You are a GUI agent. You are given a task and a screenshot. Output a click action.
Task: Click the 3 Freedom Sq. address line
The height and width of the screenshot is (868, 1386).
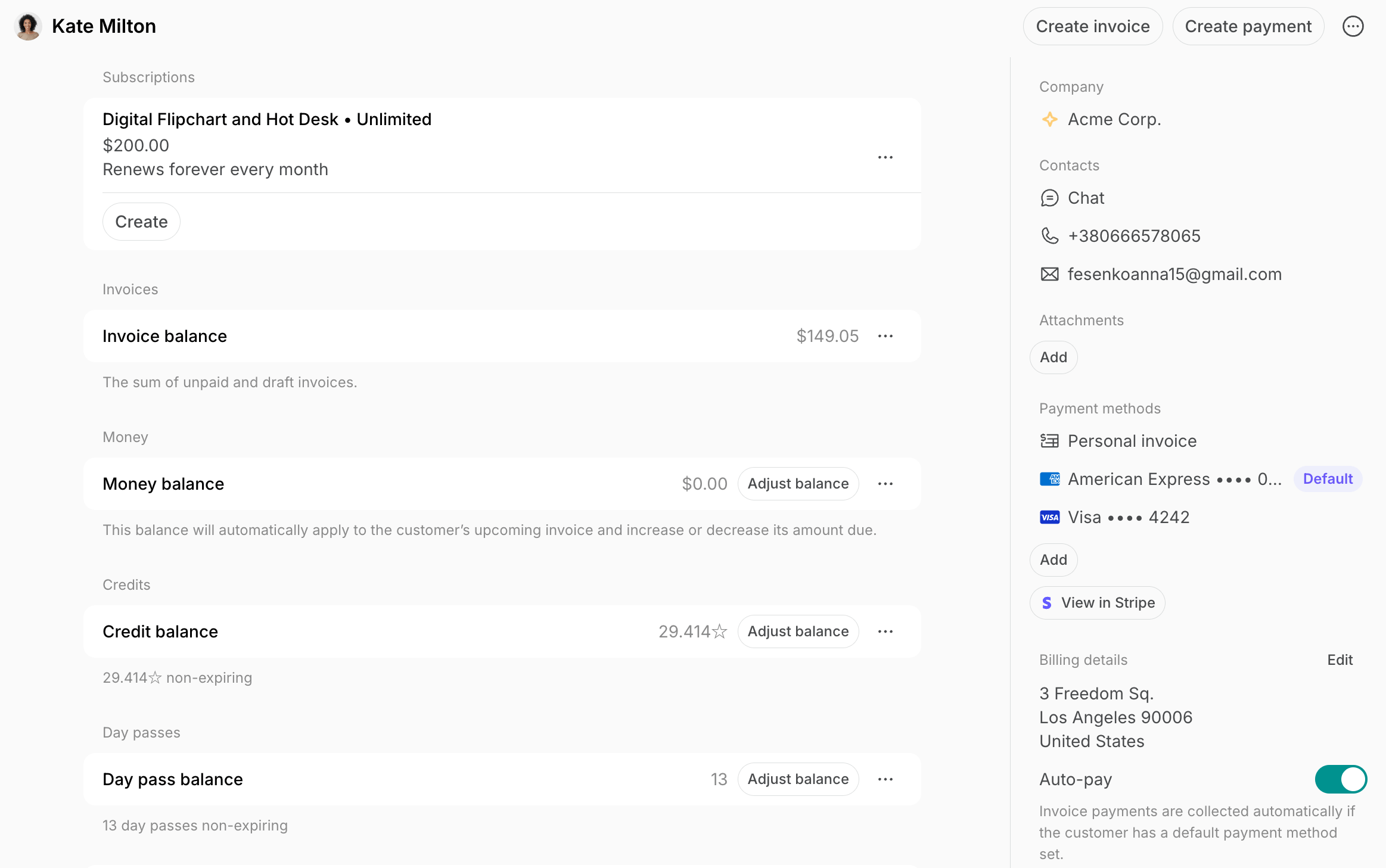coord(1096,693)
